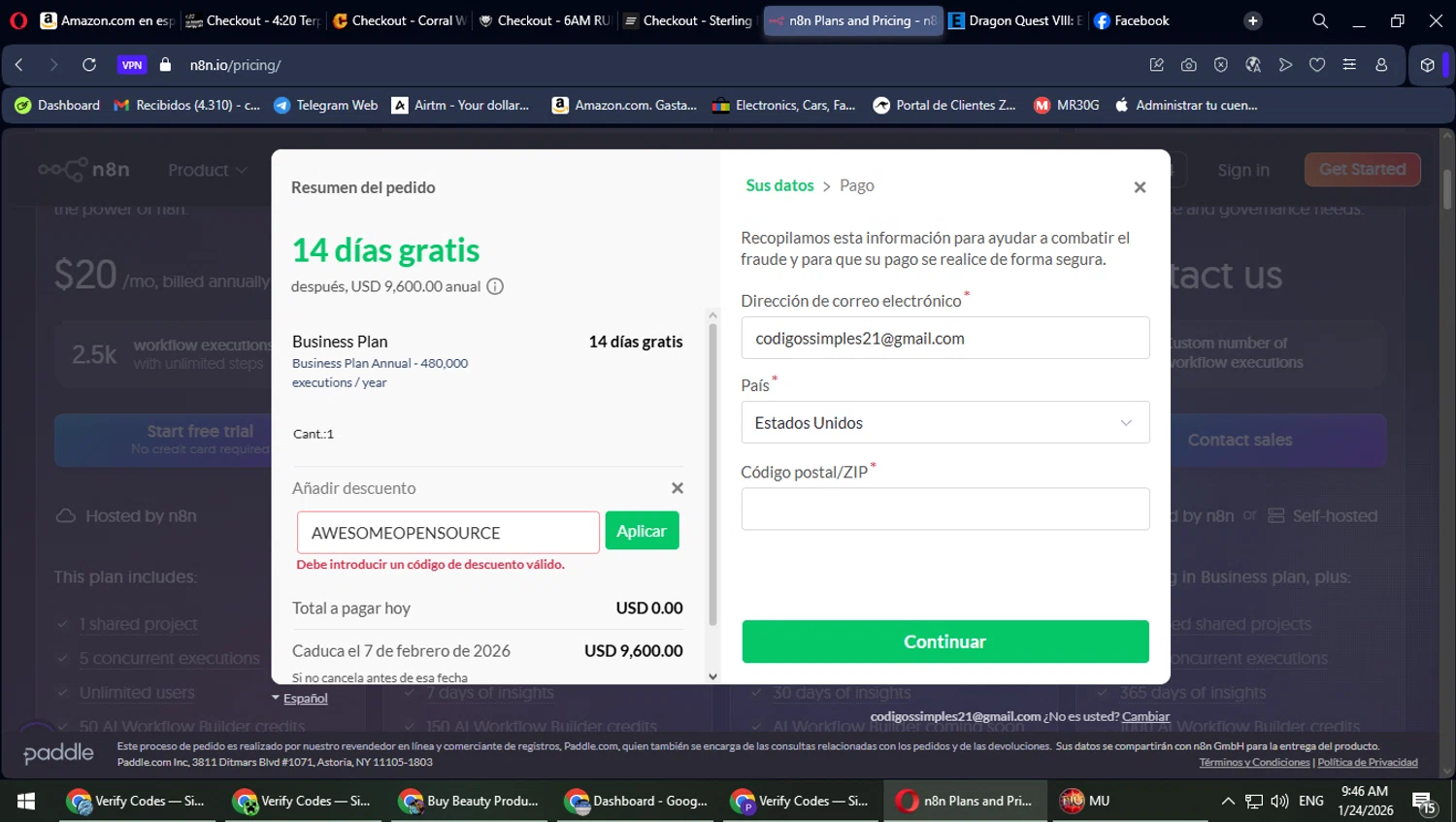This screenshot has width=1456, height=822.
Task: Click the edit page icon in address bar
Action: (1156, 65)
